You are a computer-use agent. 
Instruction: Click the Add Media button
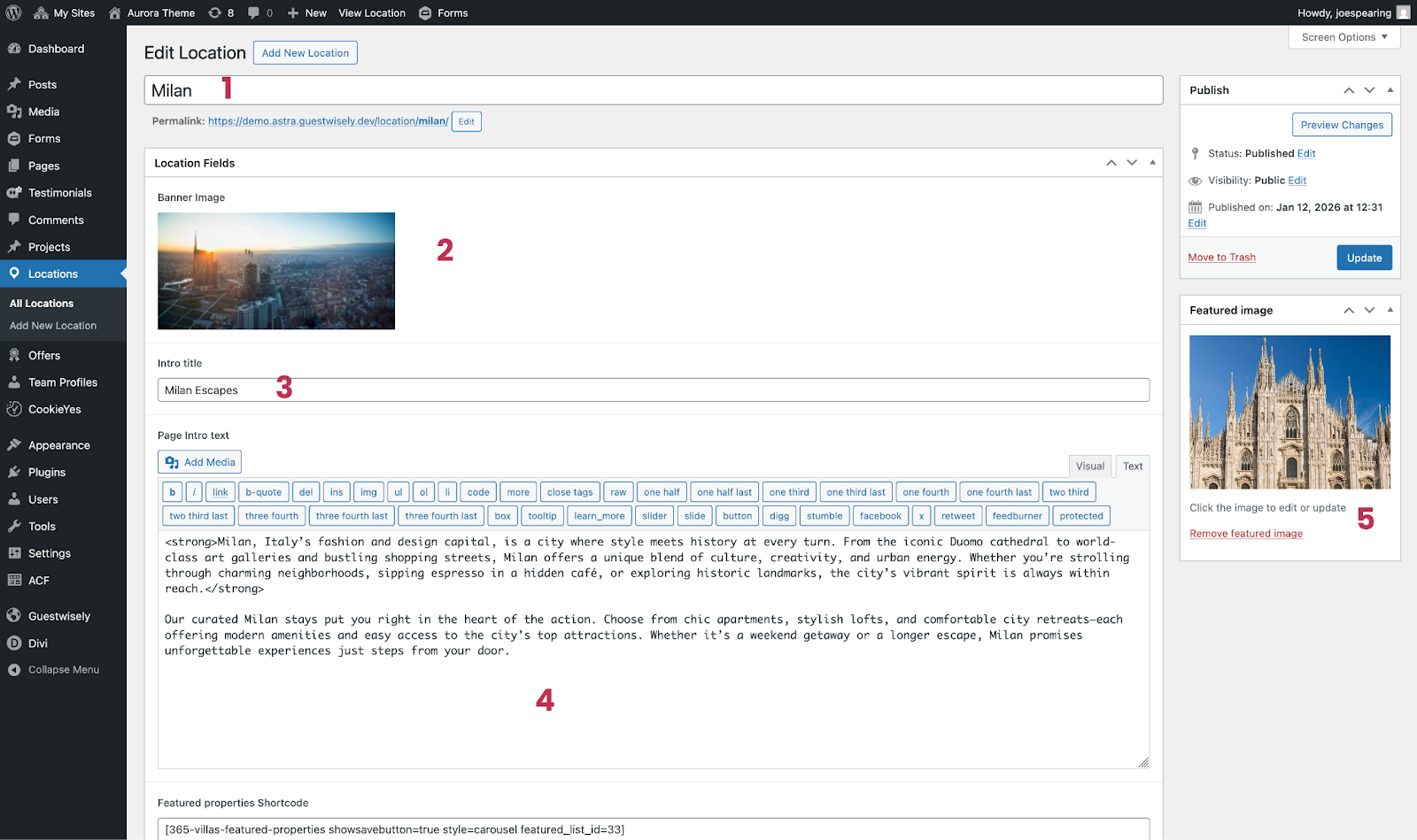tap(200, 462)
